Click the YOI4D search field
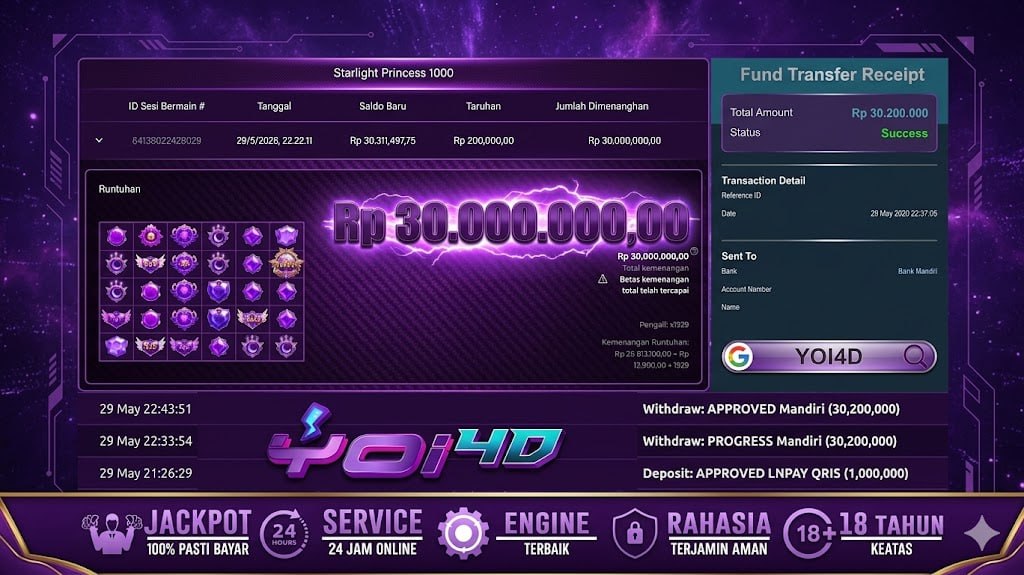The image size is (1024, 575). tap(829, 357)
